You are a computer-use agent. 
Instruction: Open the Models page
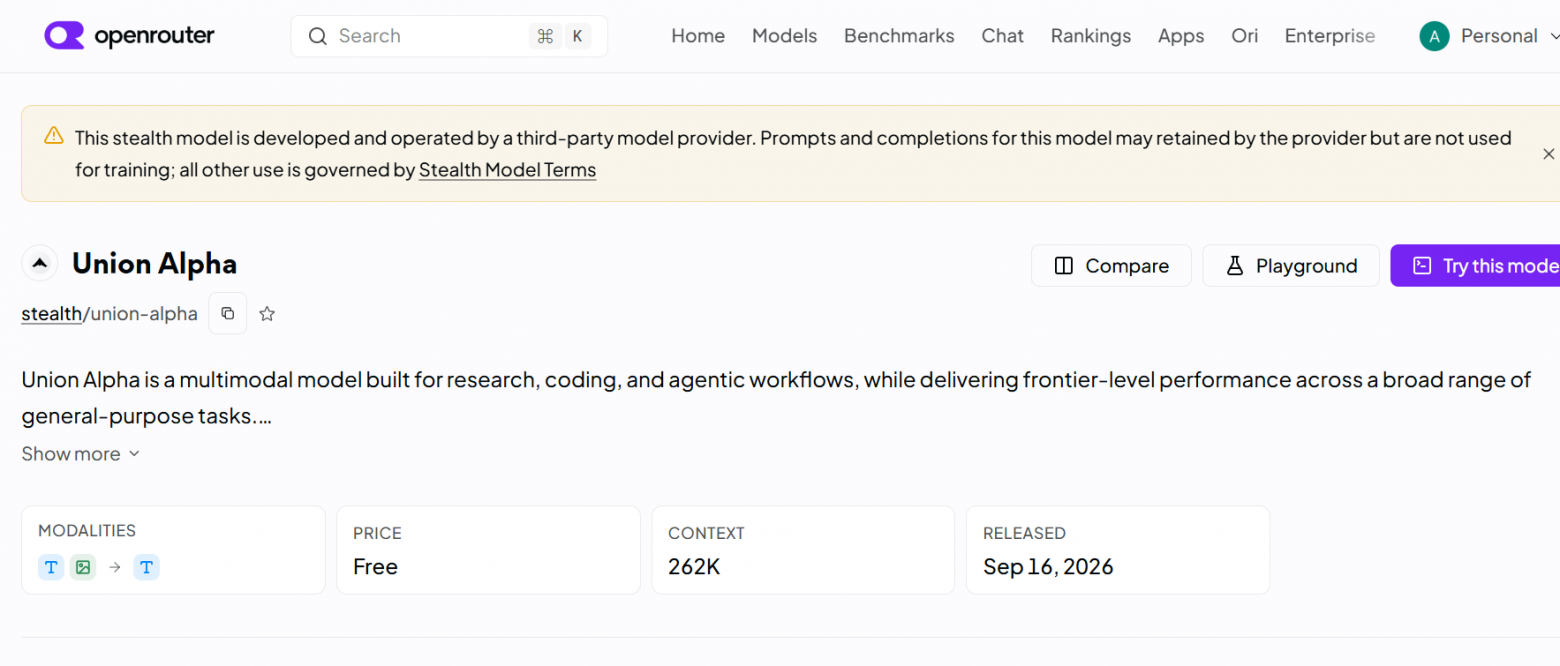[x=784, y=36]
